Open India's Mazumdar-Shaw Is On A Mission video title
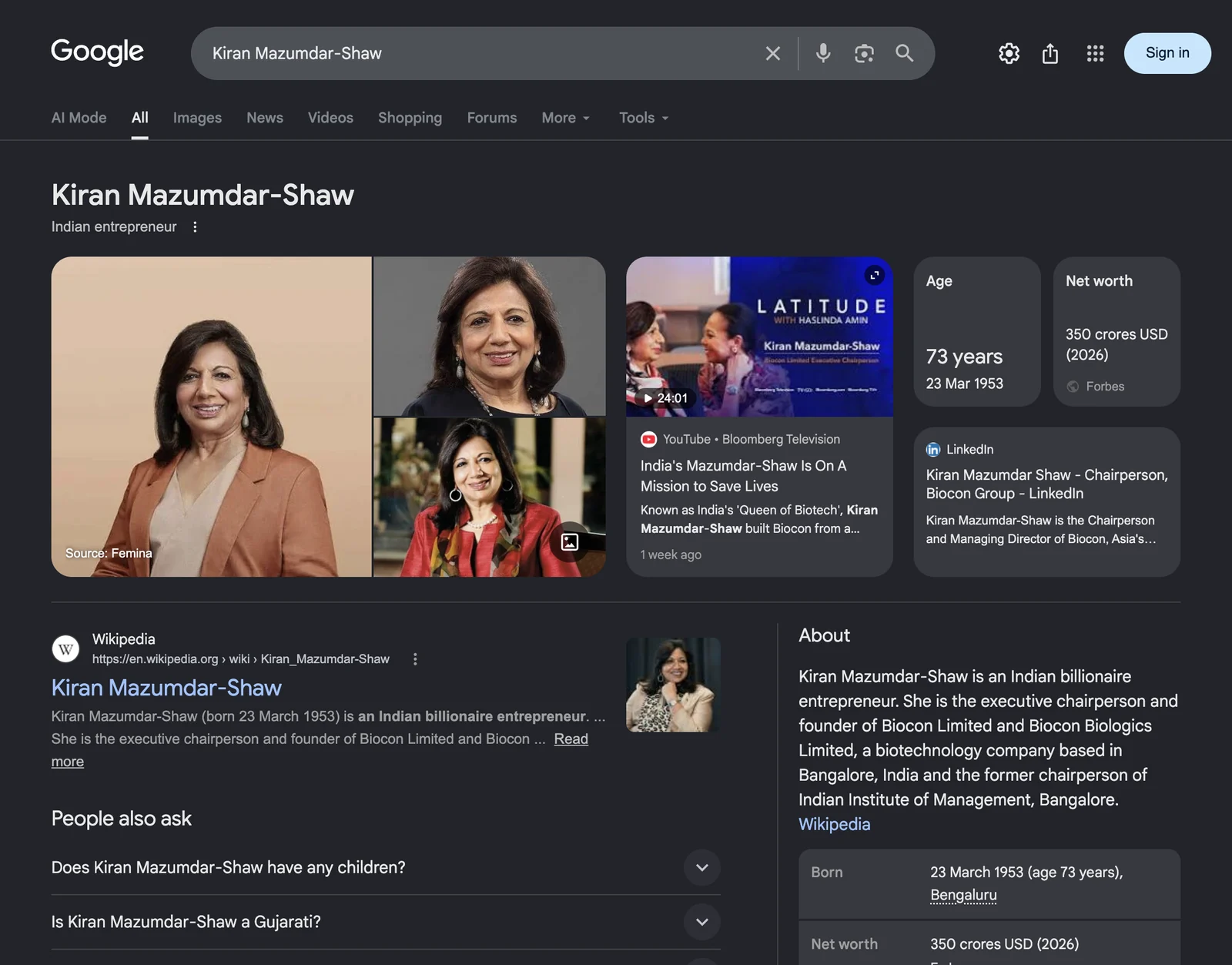The height and width of the screenshot is (965, 1232). pos(743,476)
